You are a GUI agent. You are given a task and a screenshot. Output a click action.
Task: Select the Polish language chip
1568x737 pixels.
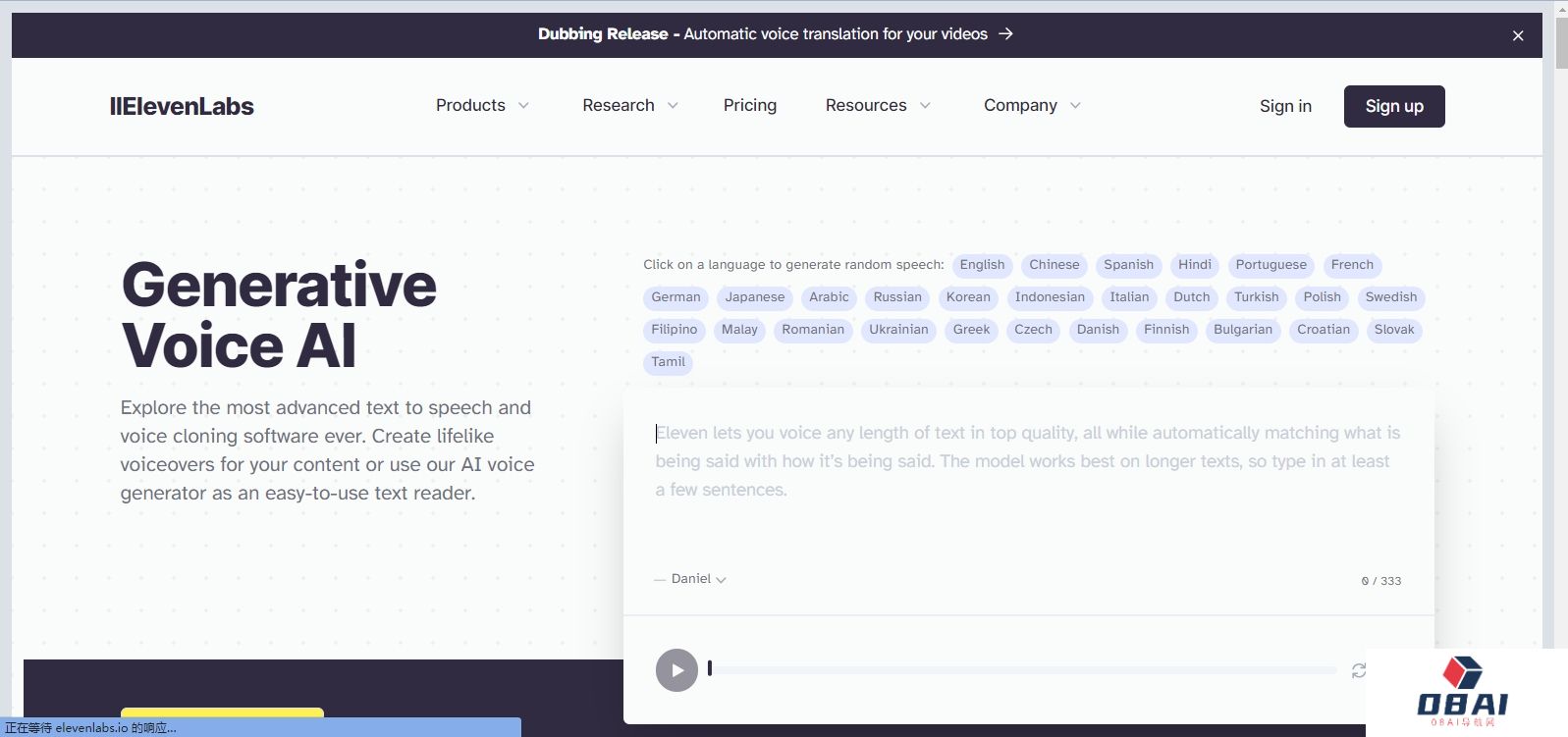1323,297
